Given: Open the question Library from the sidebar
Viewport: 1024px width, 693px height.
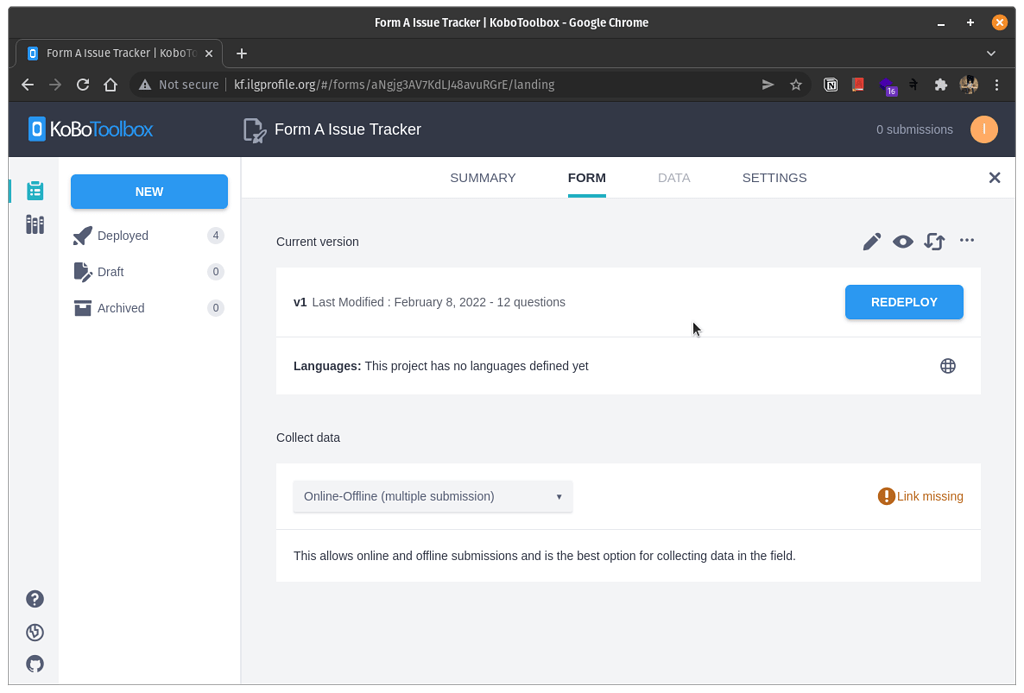Looking at the screenshot, I should coord(34,225).
